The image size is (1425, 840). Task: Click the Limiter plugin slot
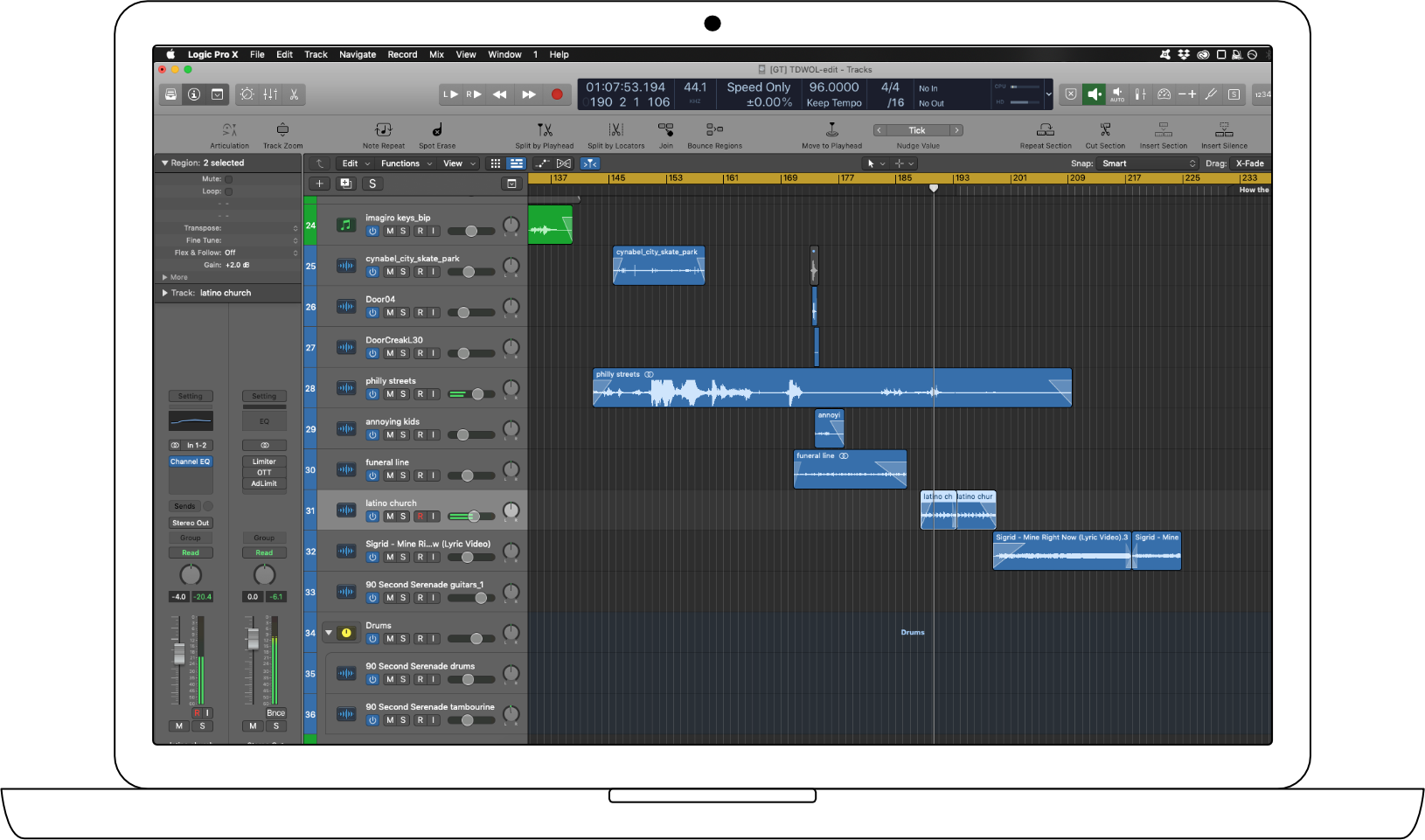pyautogui.click(x=264, y=462)
